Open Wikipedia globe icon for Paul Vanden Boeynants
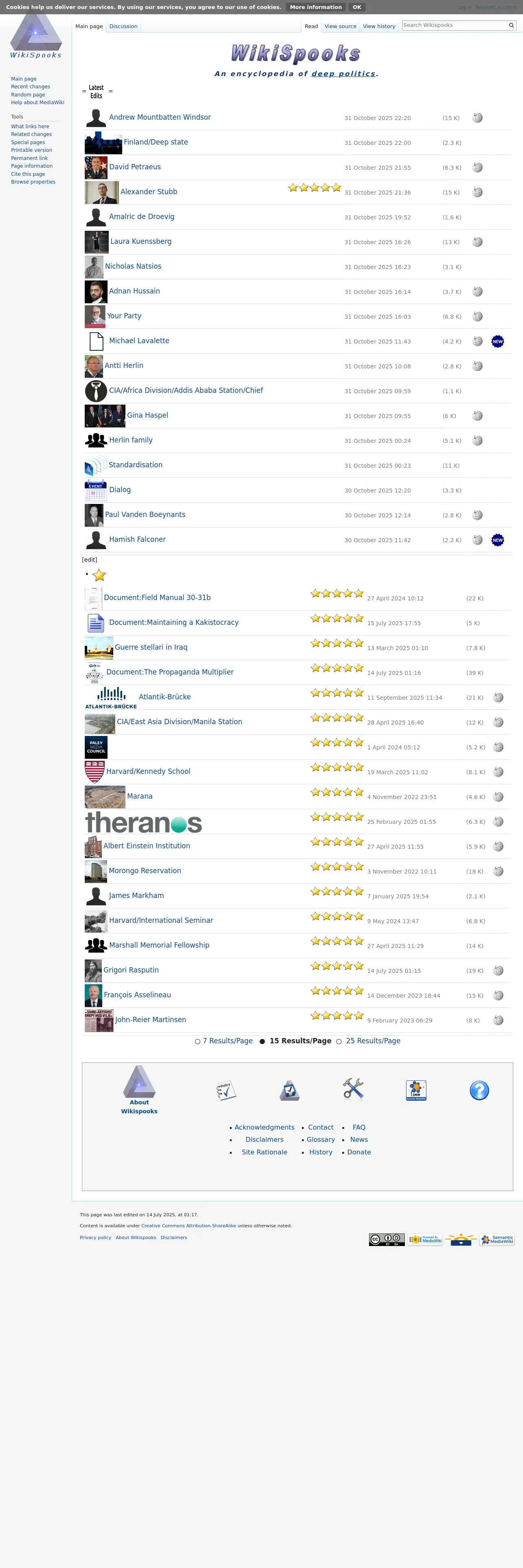 tap(478, 515)
